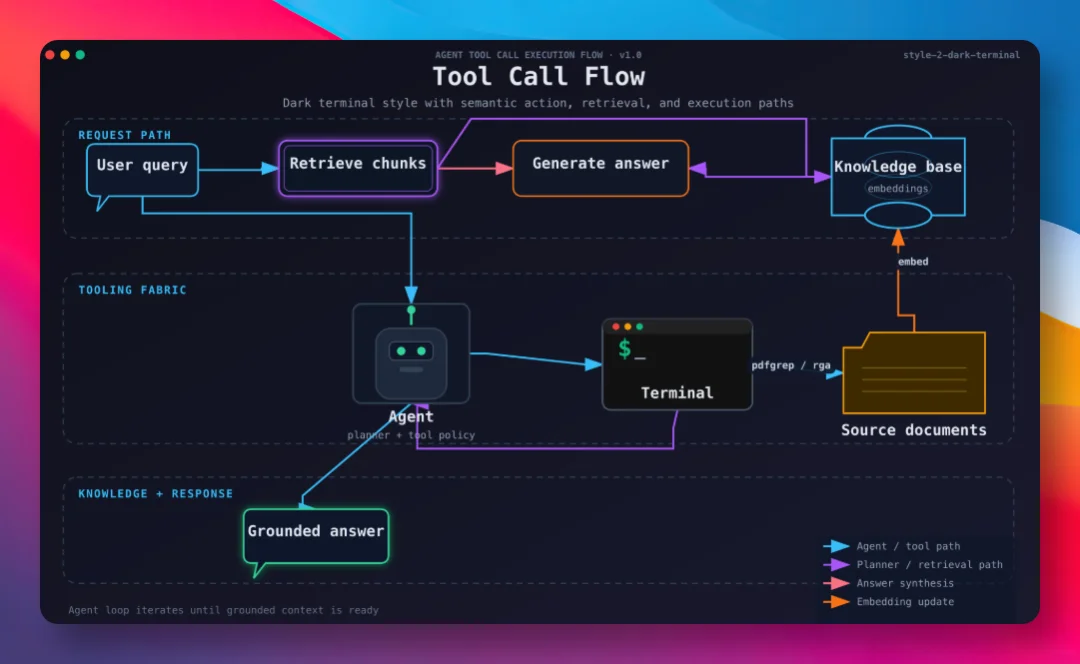Screen dimensions: 1080x664
Task: Click the orange Embedding update legend arrow
Action: click(836, 602)
